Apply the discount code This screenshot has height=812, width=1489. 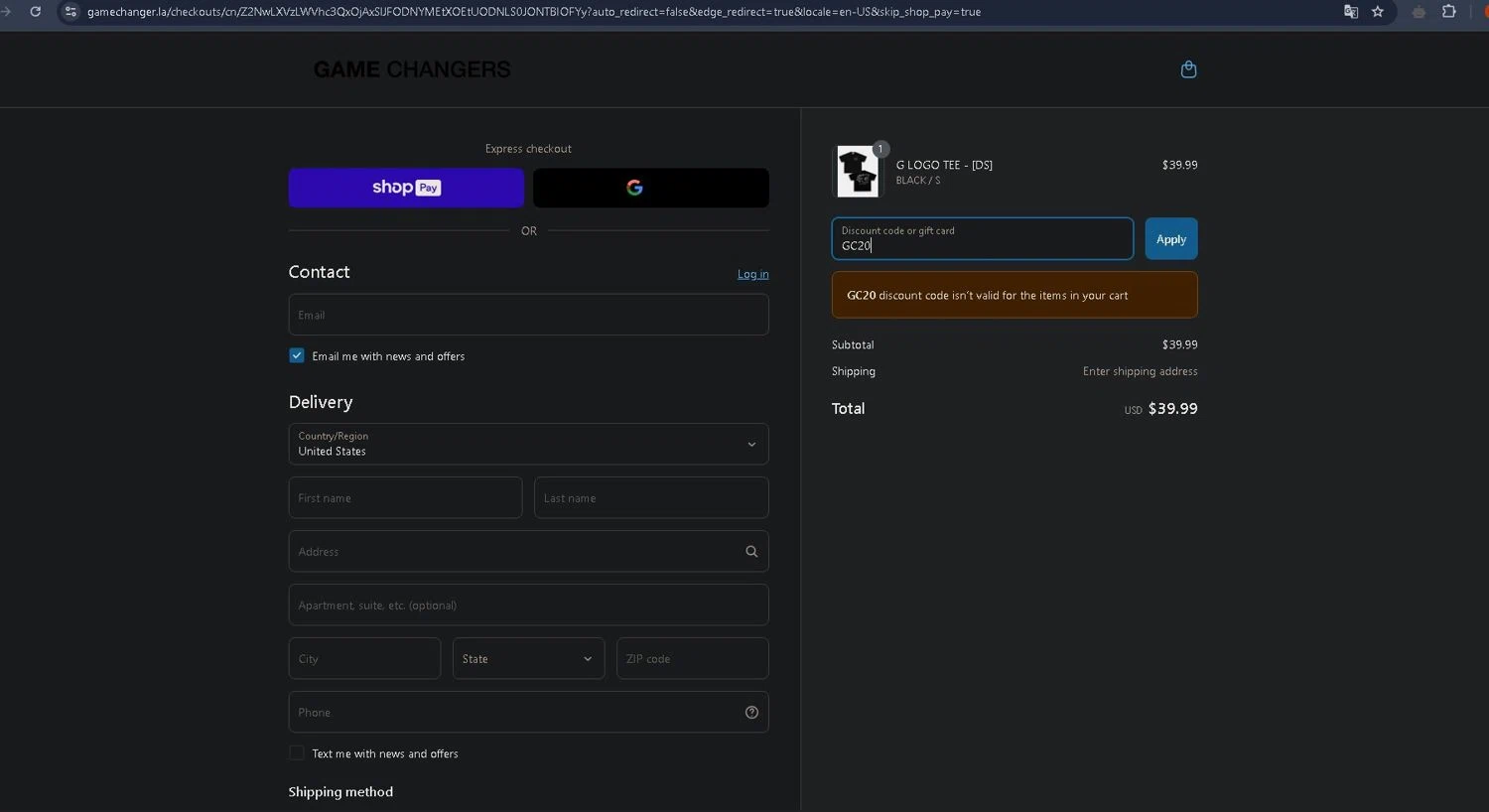(1171, 239)
